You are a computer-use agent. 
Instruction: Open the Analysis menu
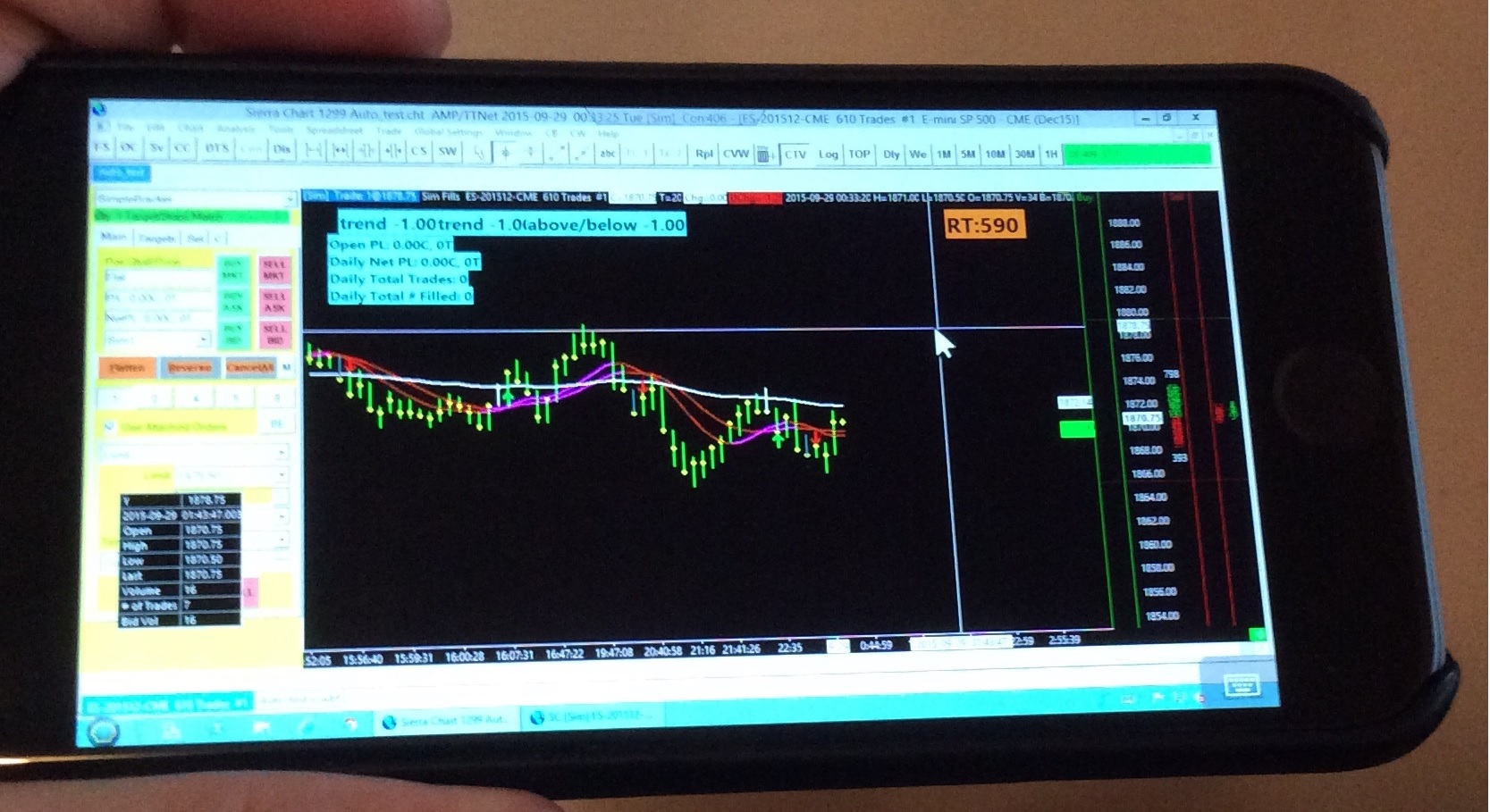tap(236, 129)
